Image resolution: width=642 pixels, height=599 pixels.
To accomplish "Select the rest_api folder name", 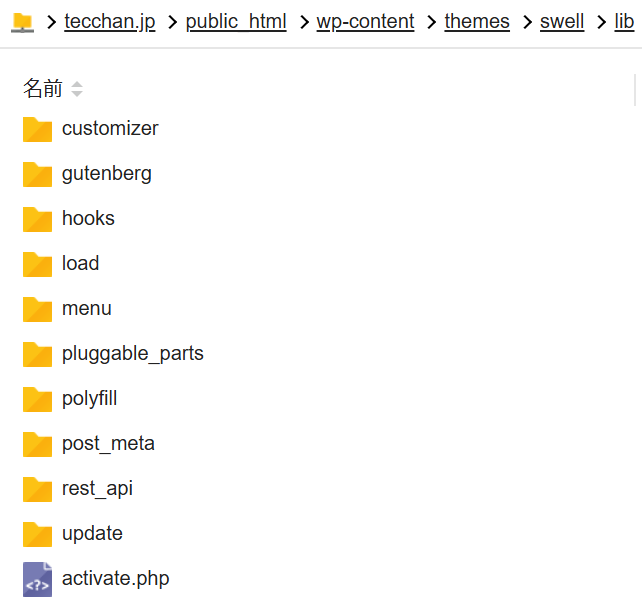I will pyautogui.click(x=97, y=489).
